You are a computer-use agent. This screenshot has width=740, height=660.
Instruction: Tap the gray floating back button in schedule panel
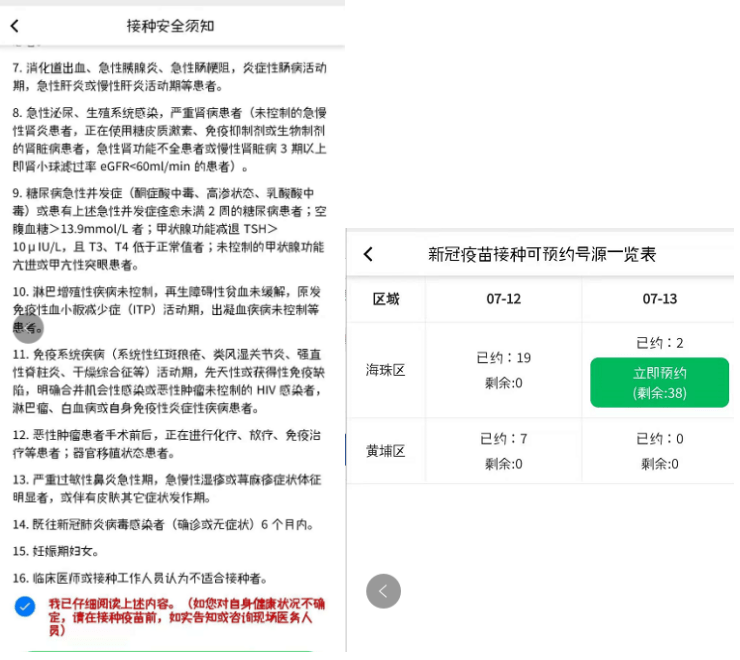coord(383,591)
